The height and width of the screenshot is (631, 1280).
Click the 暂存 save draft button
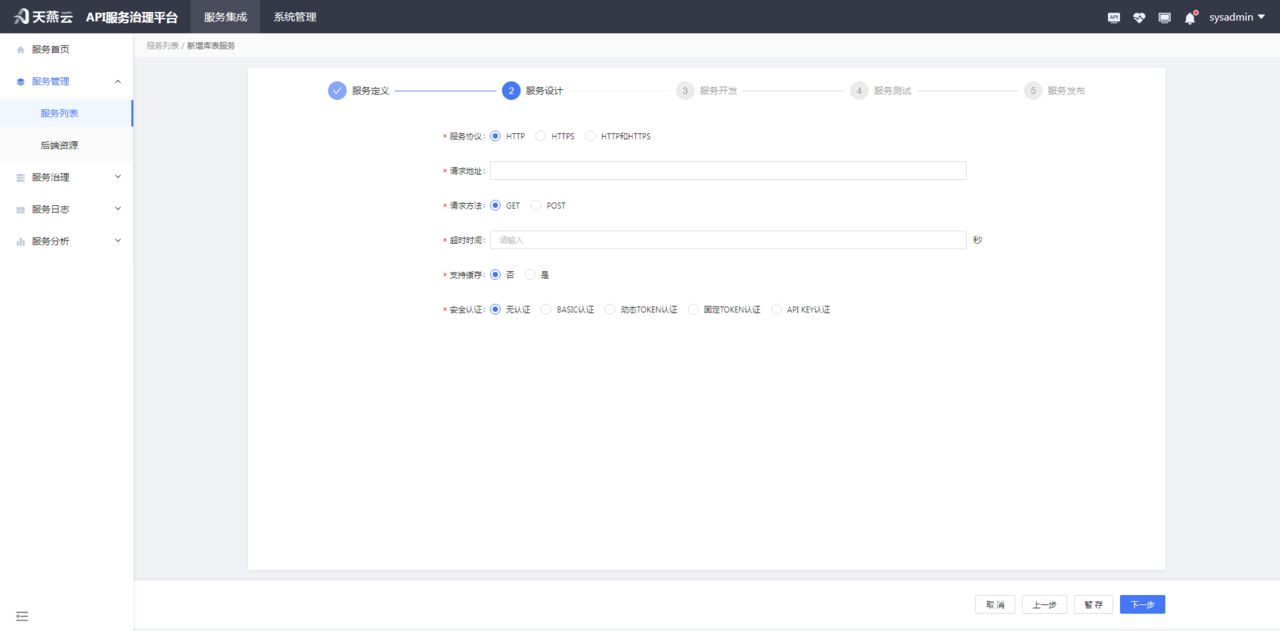(x=1092, y=604)
